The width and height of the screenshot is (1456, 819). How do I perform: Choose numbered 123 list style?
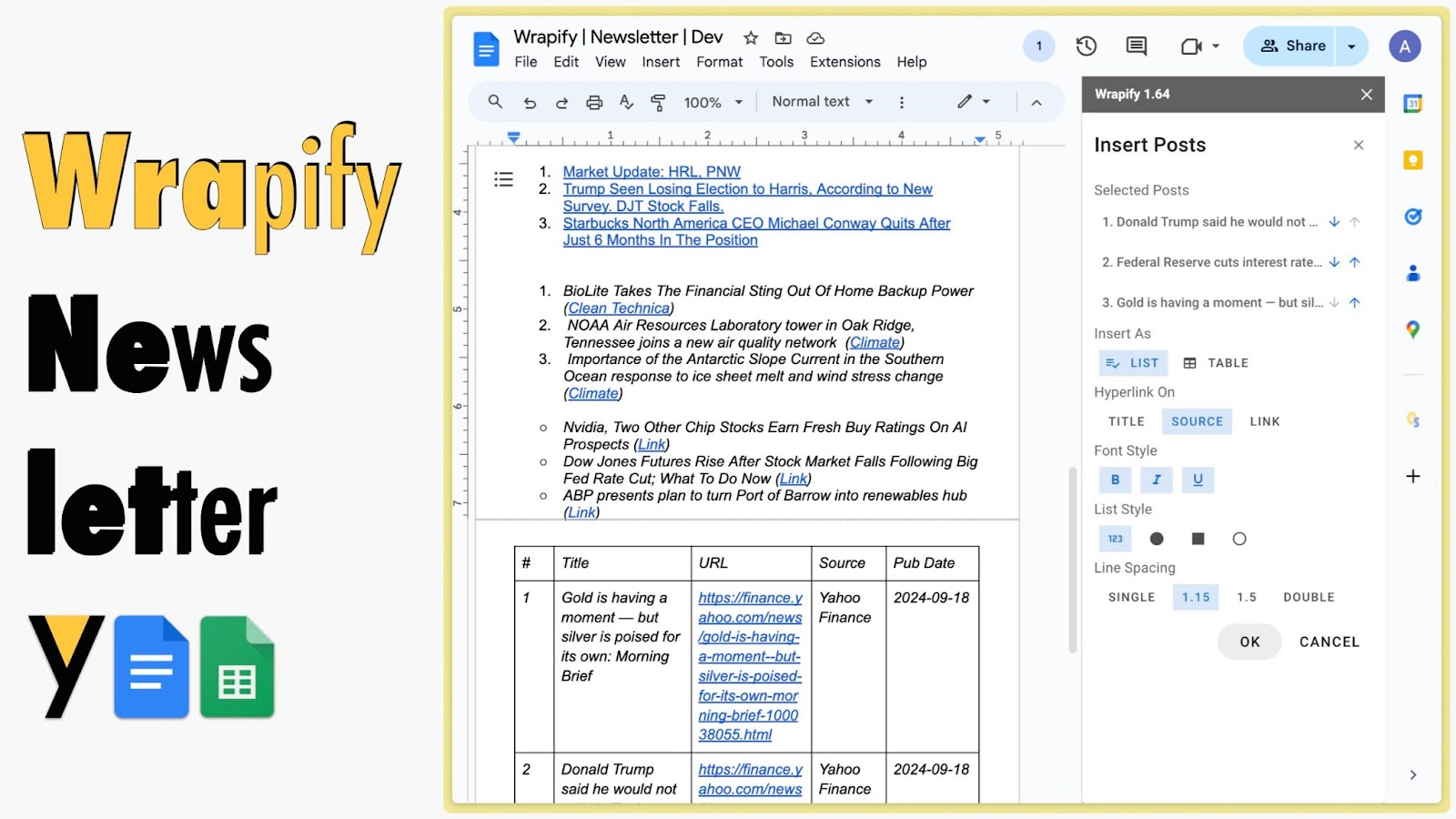(1116, 539)
